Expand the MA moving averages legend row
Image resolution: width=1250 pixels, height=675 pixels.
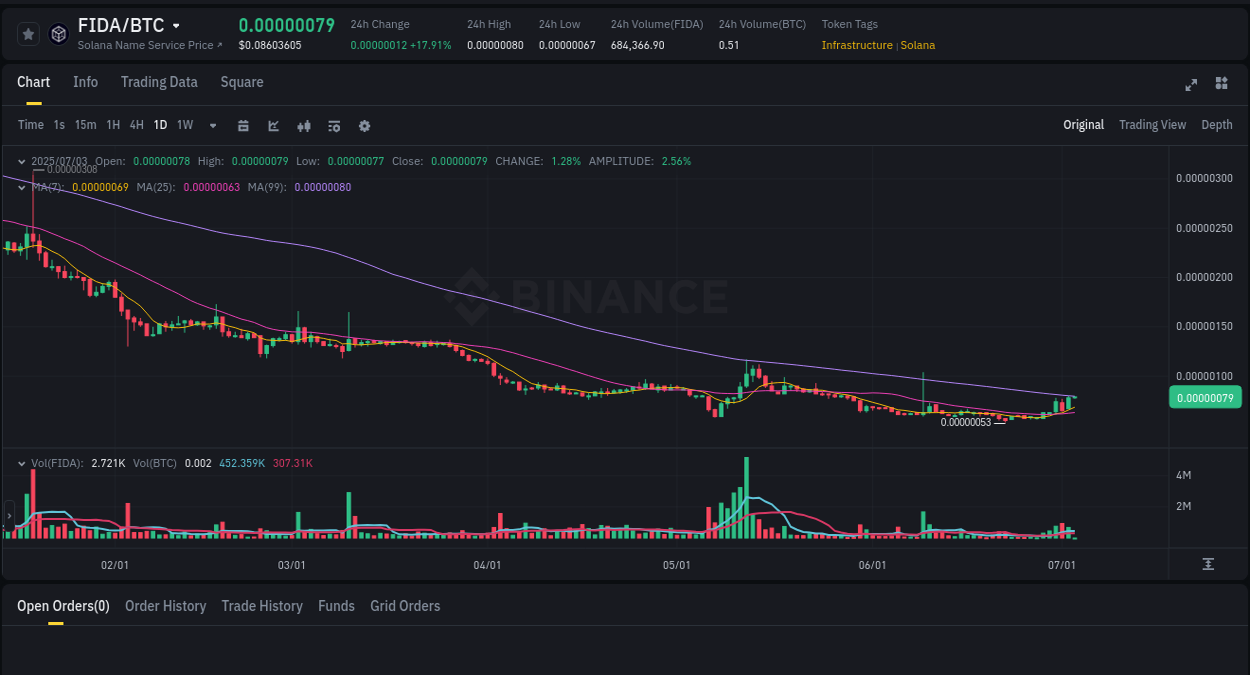[x=21, y=186]
